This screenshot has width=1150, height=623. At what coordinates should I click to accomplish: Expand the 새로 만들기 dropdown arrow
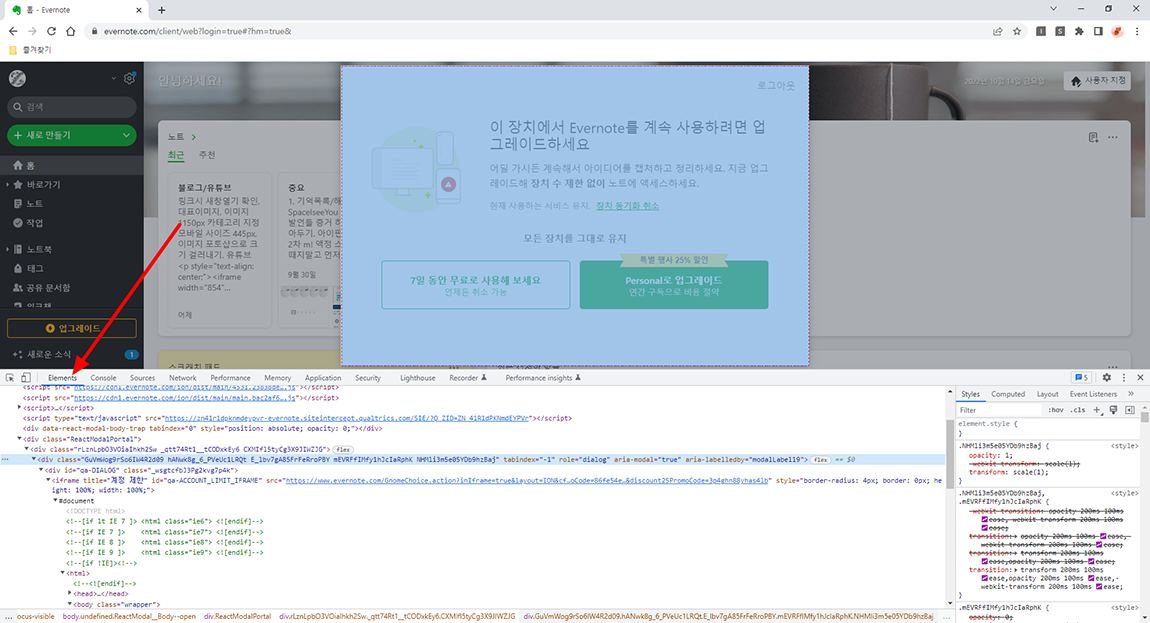[x=126, y=135]
